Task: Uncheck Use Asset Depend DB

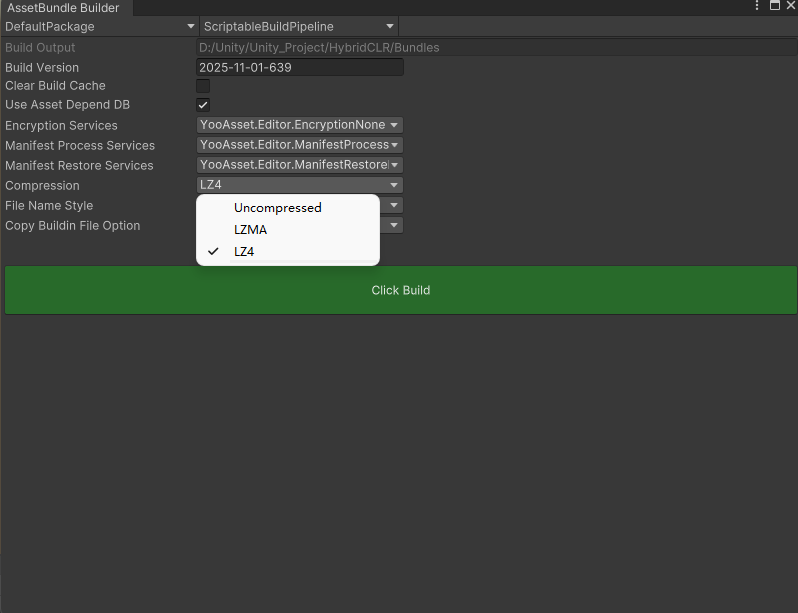Action: tap(203, 105)
